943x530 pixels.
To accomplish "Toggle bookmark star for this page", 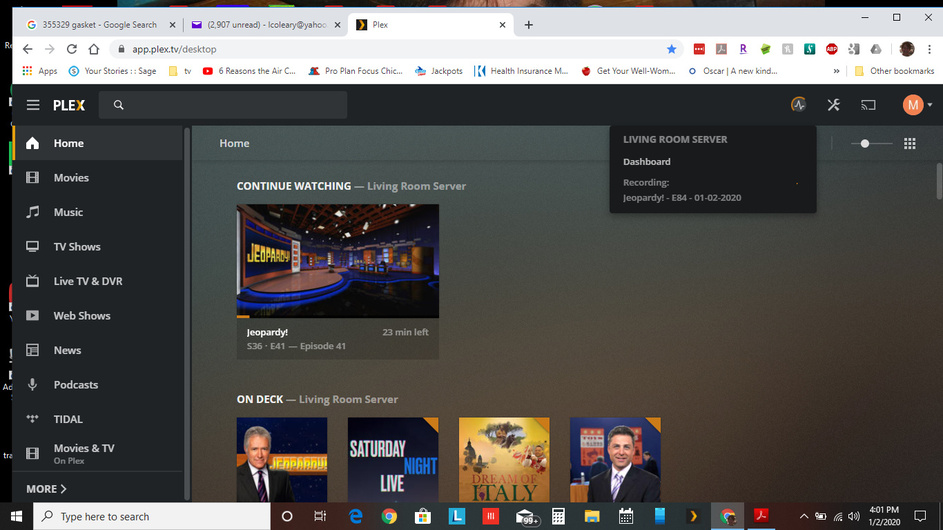I will pyautogui.click(x=671, y=49).
